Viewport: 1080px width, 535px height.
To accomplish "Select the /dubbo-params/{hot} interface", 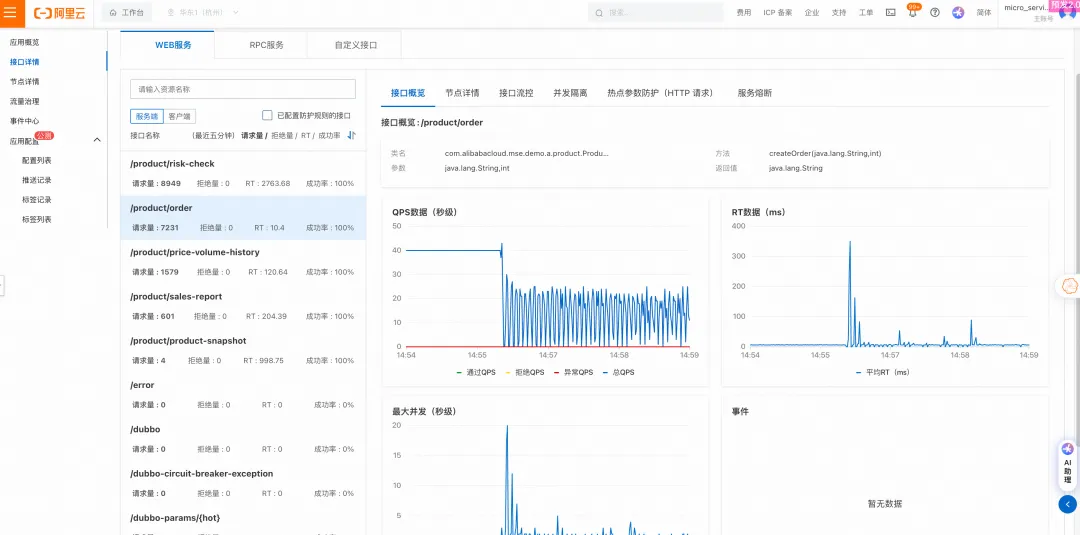I will [x=242, y=520].
